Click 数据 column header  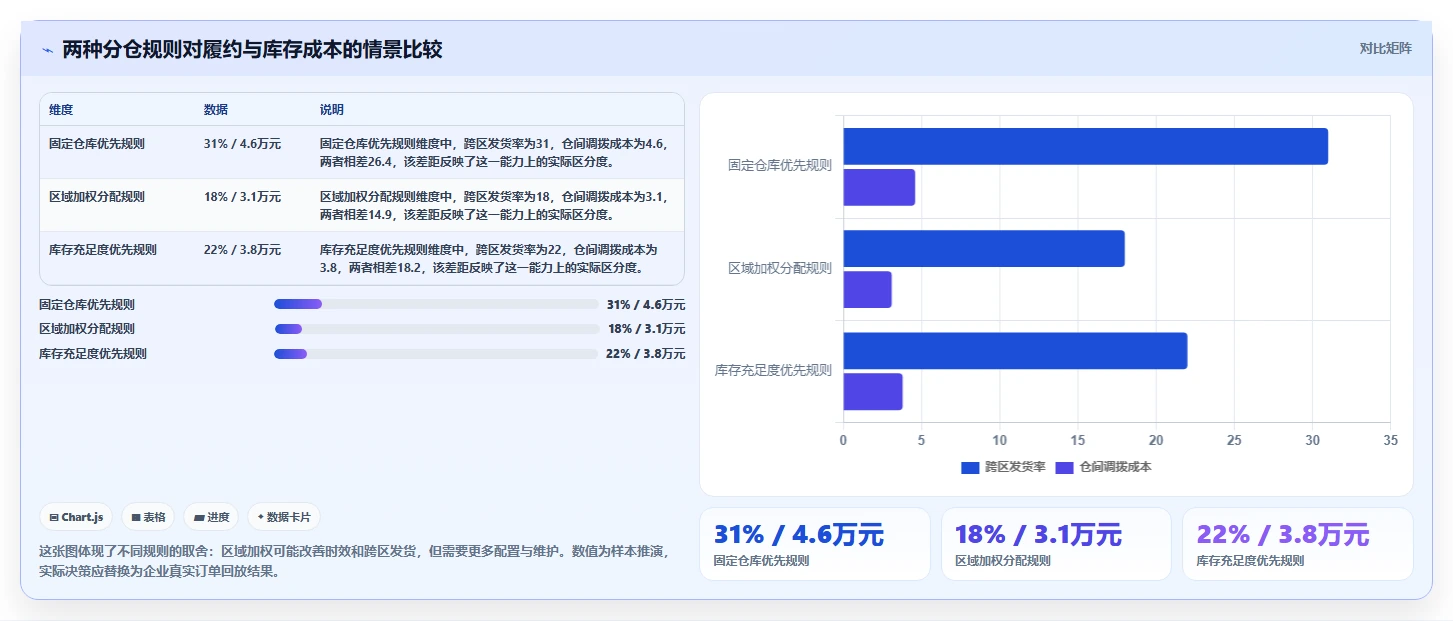coord(216,109)
